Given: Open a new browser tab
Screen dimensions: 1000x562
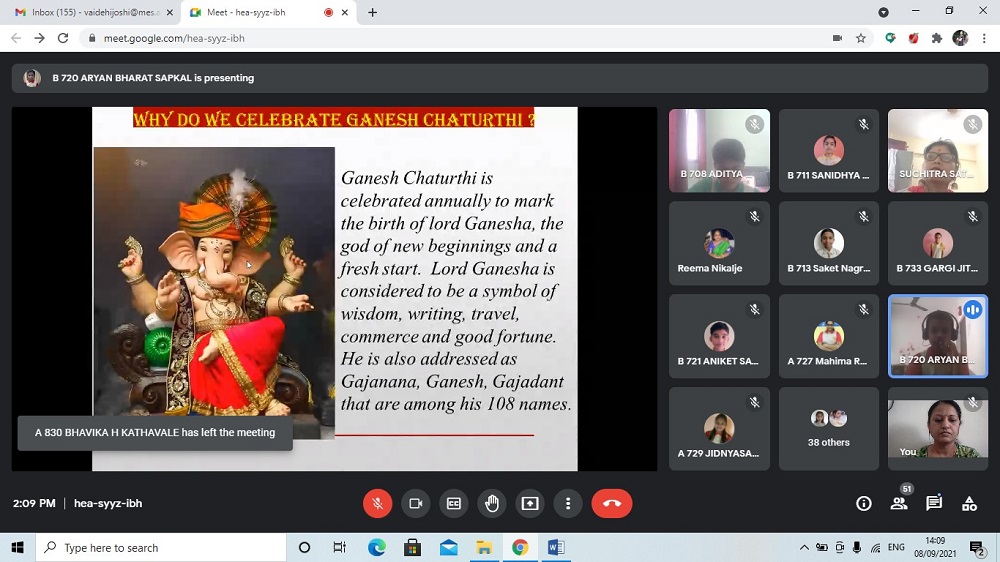Looking at the screenshot, I should [x=373, y=13].
